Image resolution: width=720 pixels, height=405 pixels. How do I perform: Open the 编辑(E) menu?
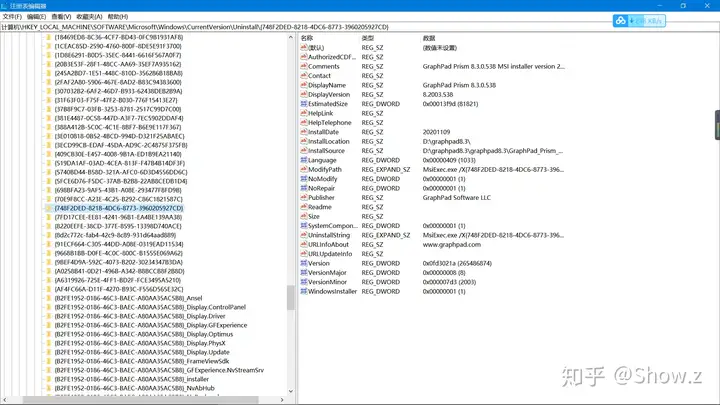coord(36,17)
